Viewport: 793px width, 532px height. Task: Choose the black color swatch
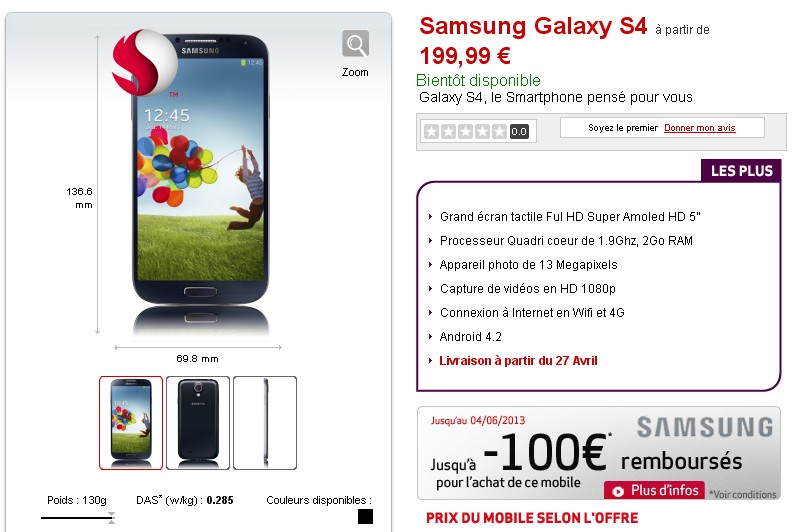pos(365,516)
